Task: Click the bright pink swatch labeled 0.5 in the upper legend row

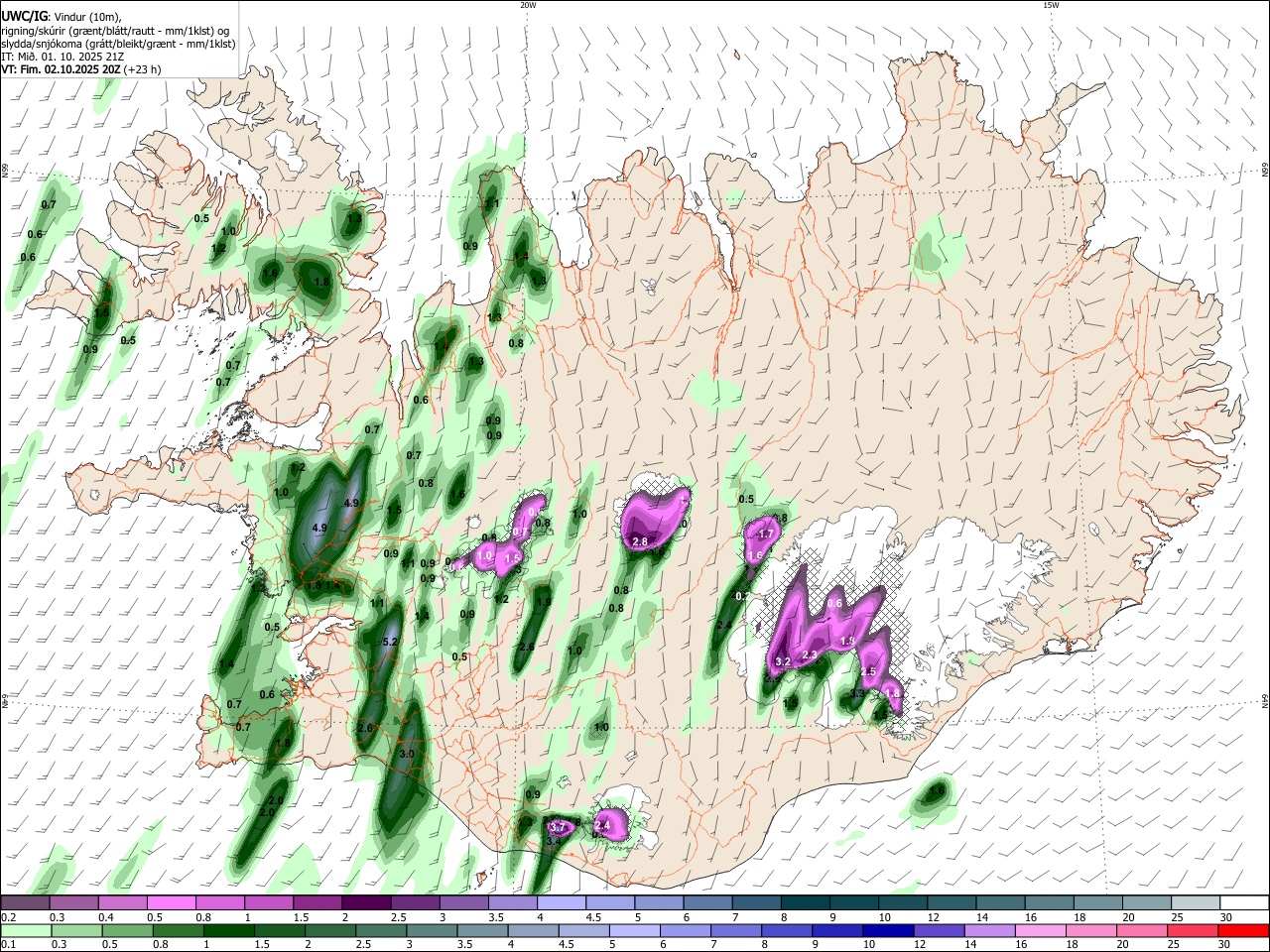Action: pos(171,903)
